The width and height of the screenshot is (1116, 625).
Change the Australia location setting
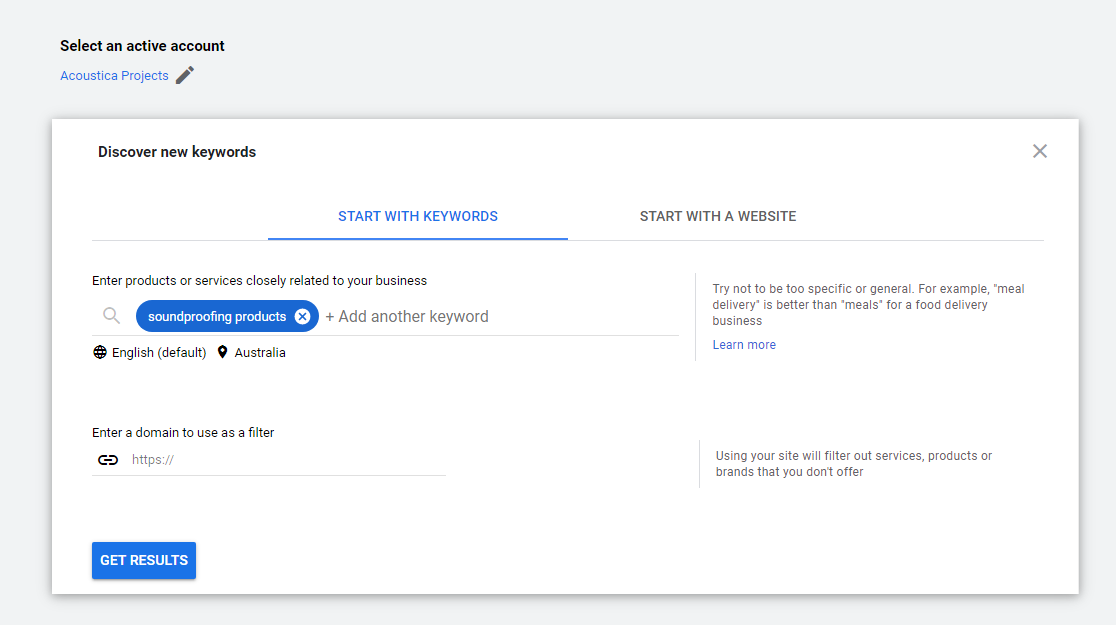260,352
